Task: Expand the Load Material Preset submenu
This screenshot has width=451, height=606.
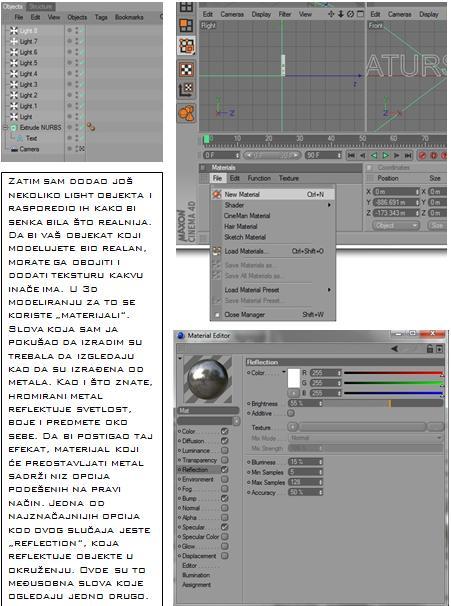Action: tap(329, 289)
